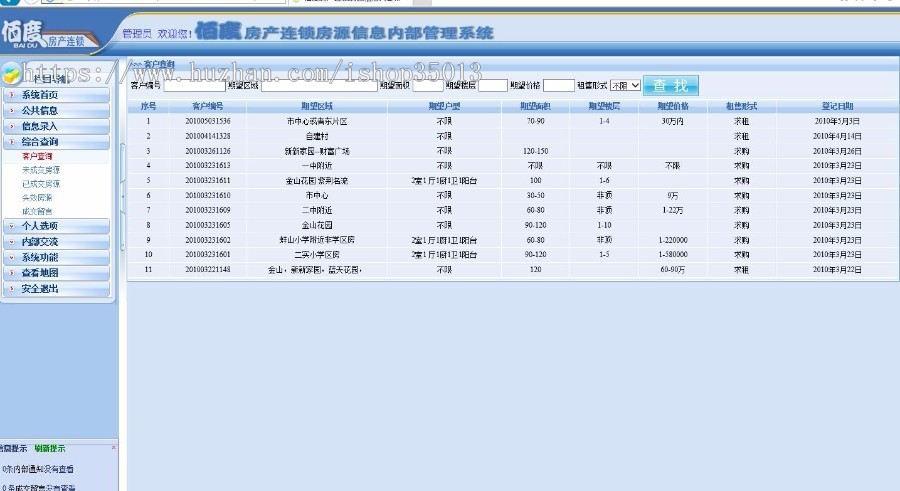Click the 自建村 region cell
Screen dimensions: 900x491
pyautogui.click(x=317, y=136)
